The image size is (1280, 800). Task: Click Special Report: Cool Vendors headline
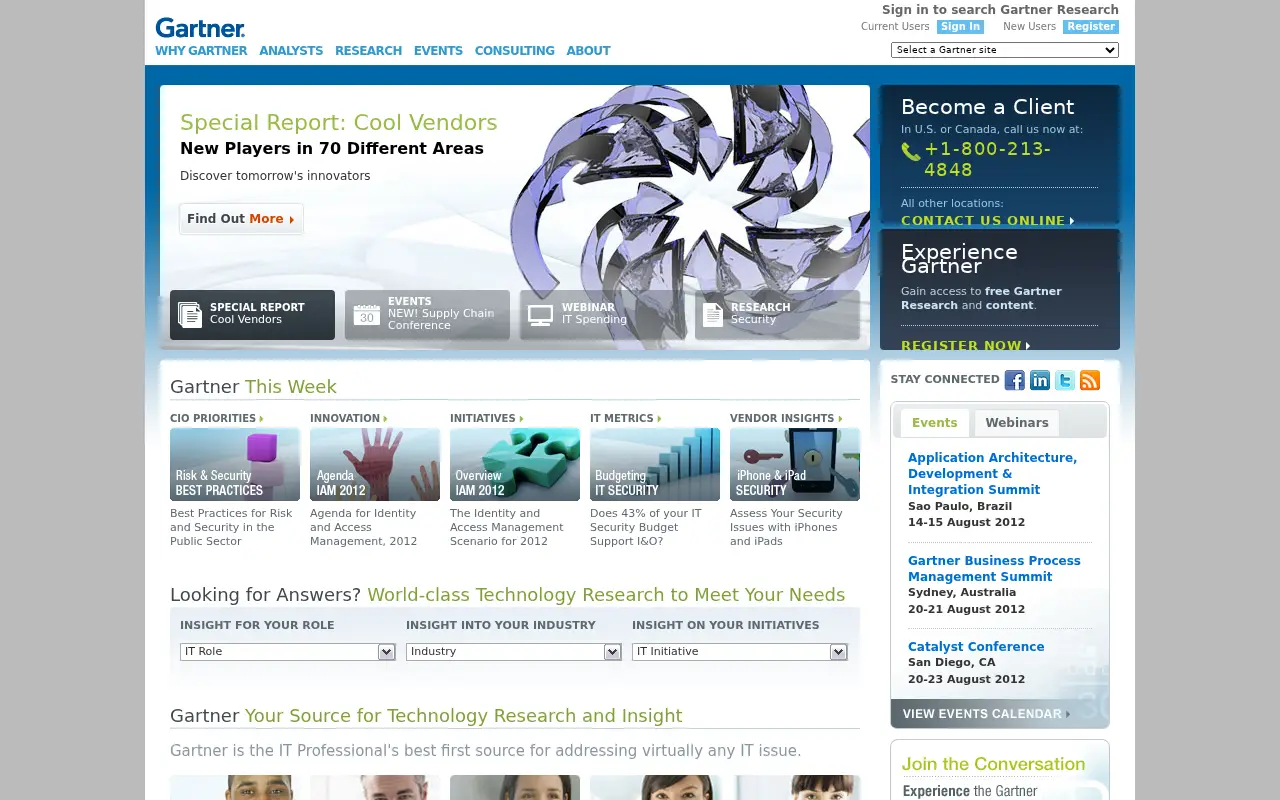tap(338, 123)
